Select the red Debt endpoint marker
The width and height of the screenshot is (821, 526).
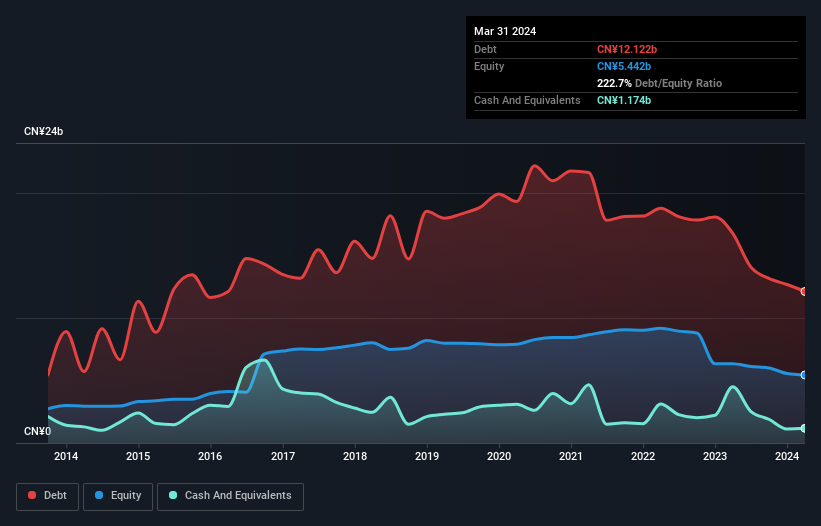point(804,292)
